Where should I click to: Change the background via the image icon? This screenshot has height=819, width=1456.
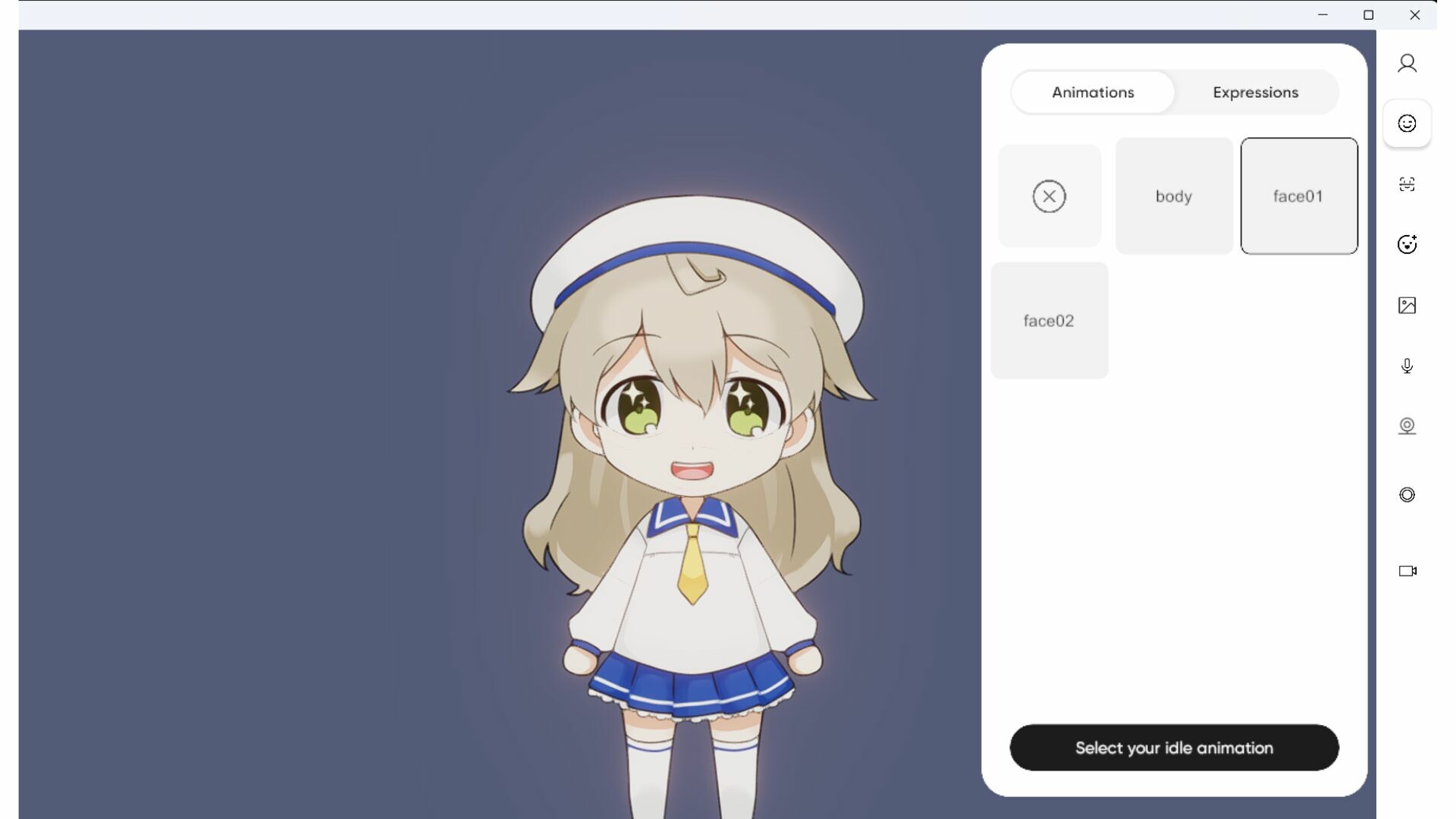tap(1407, 305)
